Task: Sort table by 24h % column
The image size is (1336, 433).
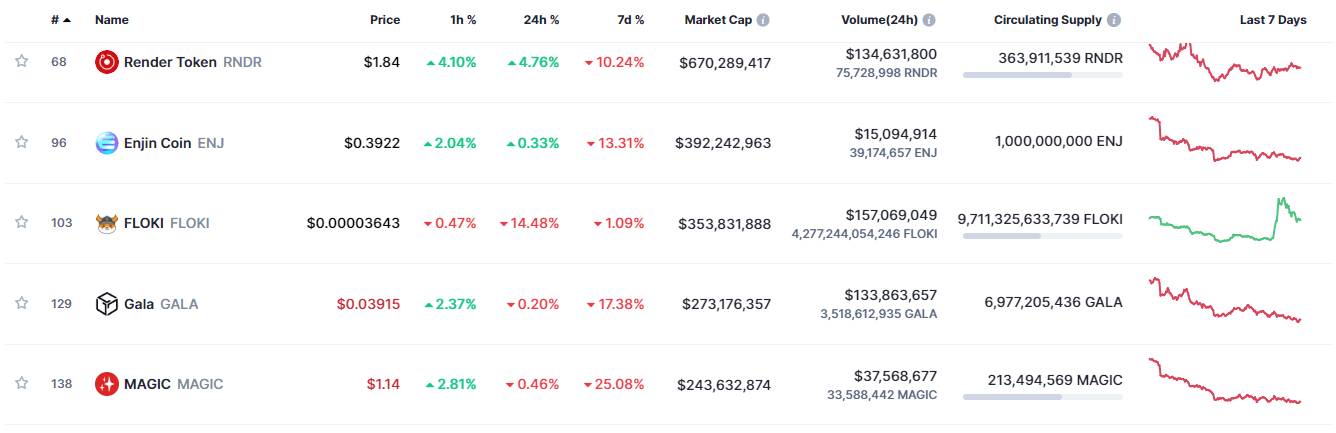Action: 541,20
